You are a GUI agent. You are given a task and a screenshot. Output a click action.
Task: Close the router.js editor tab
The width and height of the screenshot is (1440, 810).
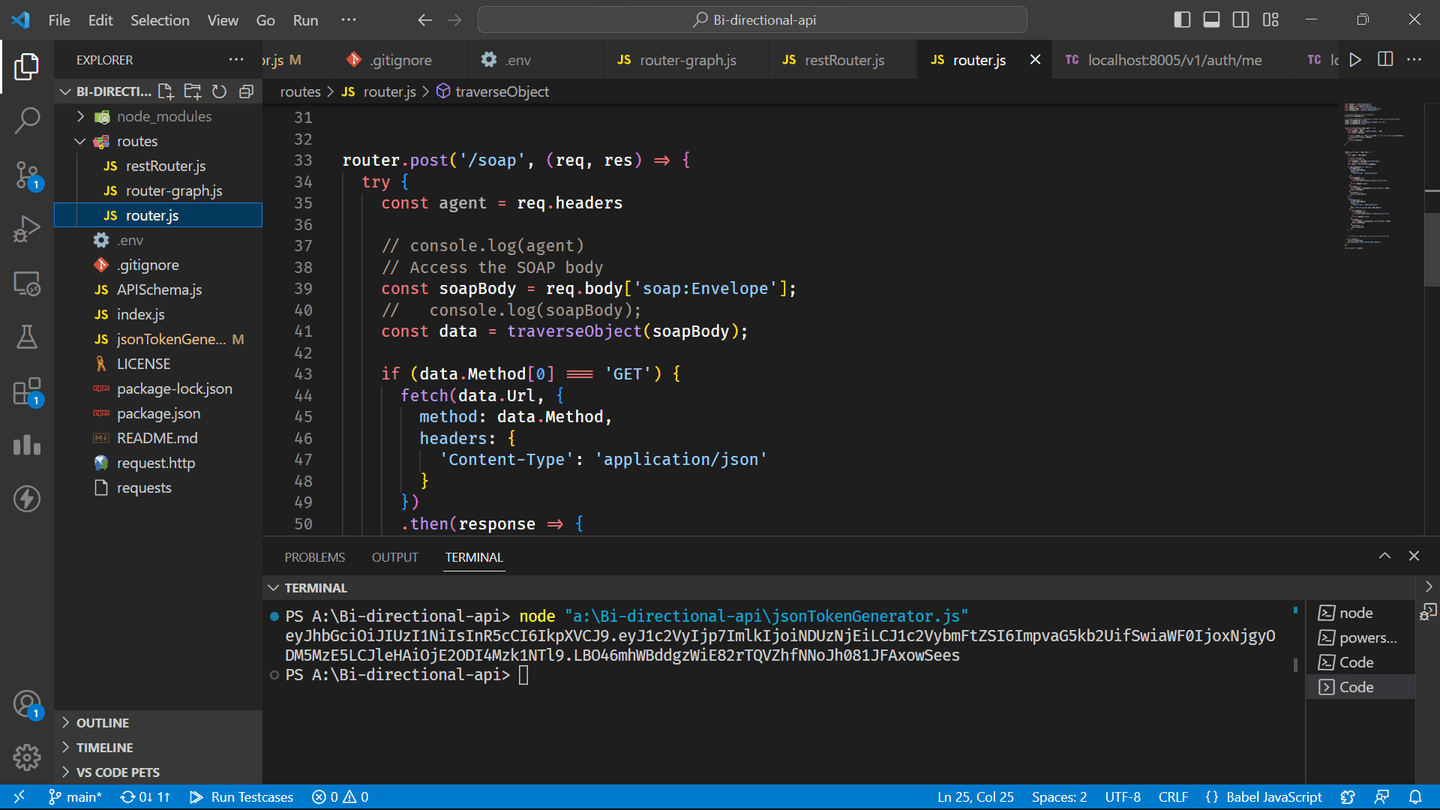1035,60
